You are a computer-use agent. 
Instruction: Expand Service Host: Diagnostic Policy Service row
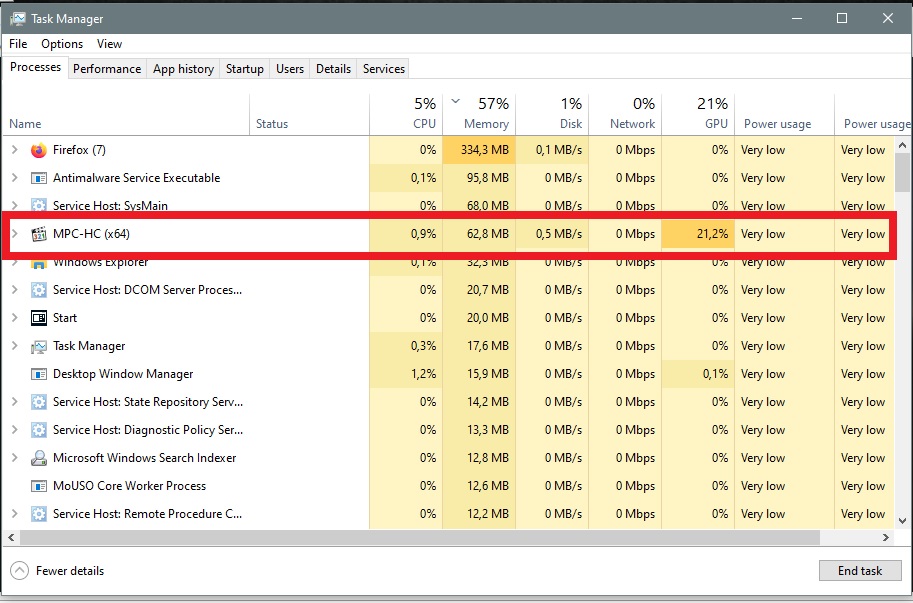click(x=15, y=430)
